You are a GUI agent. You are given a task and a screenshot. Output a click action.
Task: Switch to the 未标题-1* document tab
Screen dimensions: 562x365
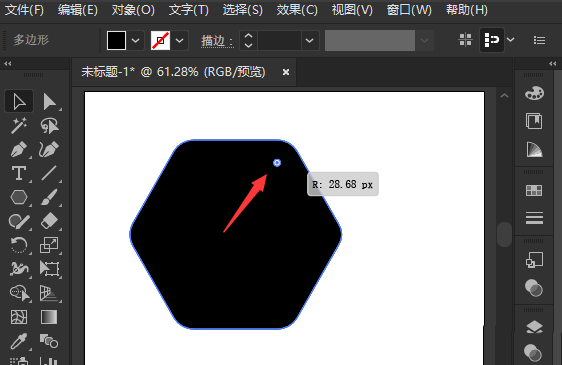[173, 72]
